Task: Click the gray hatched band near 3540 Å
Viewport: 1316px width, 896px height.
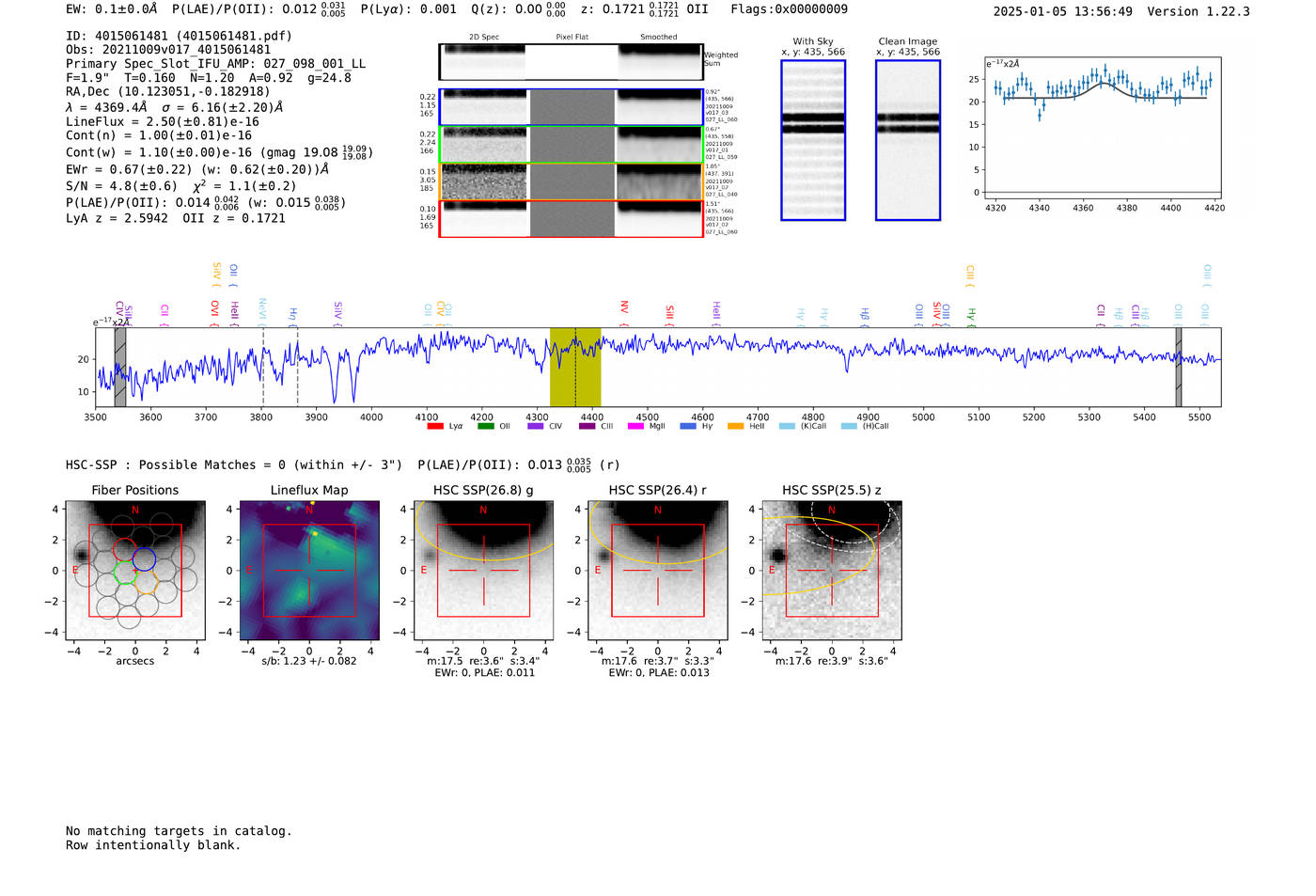Action: click(x=120, y=367)
